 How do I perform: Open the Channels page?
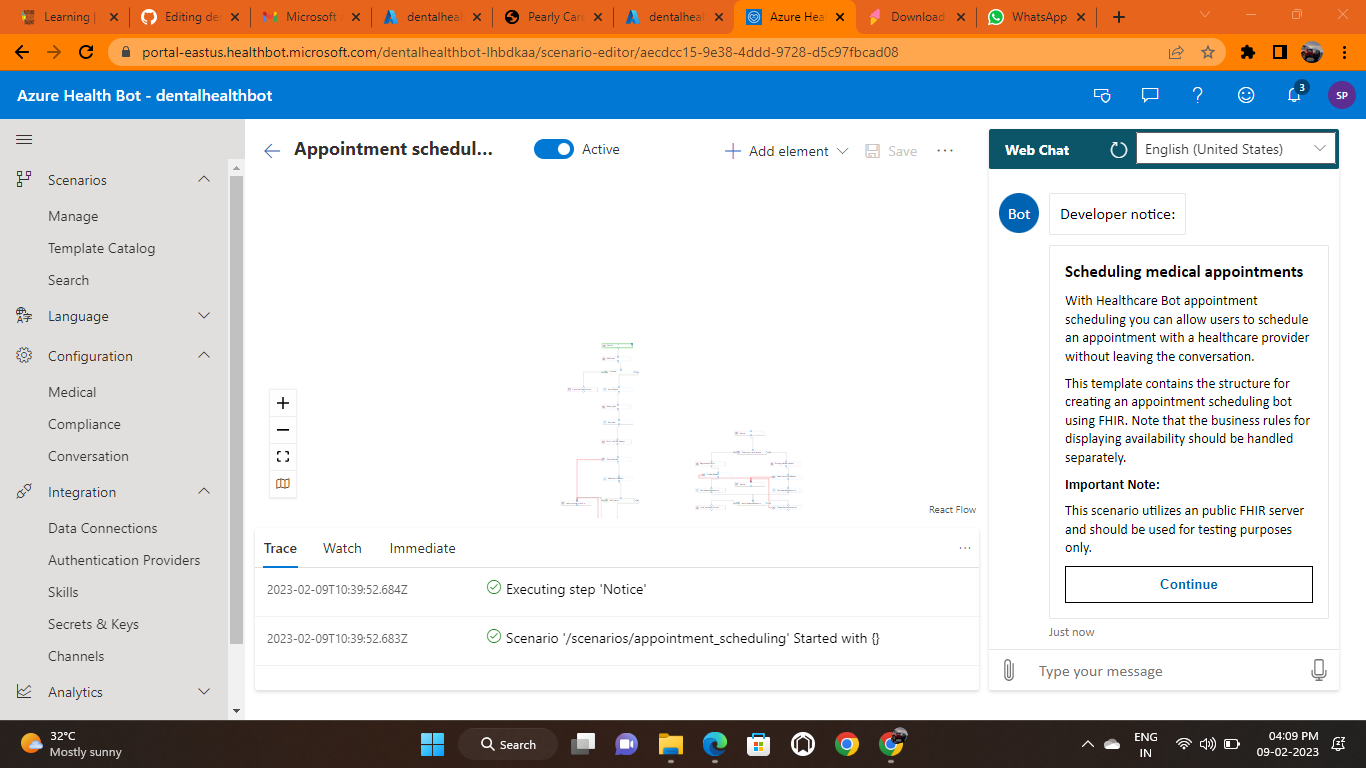tap(76, 656)
